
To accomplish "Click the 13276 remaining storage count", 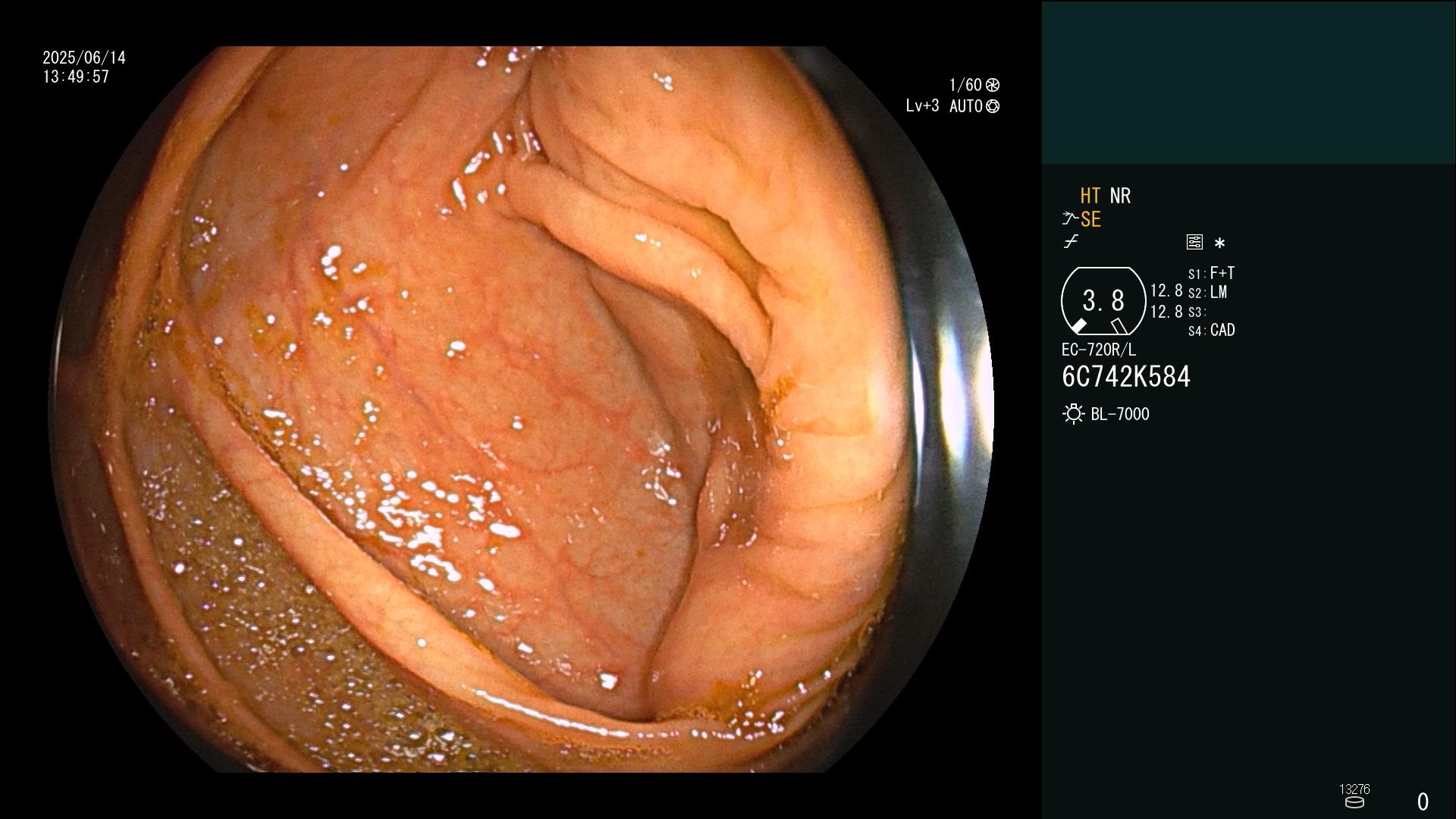I will click(x=1354, y=789).
